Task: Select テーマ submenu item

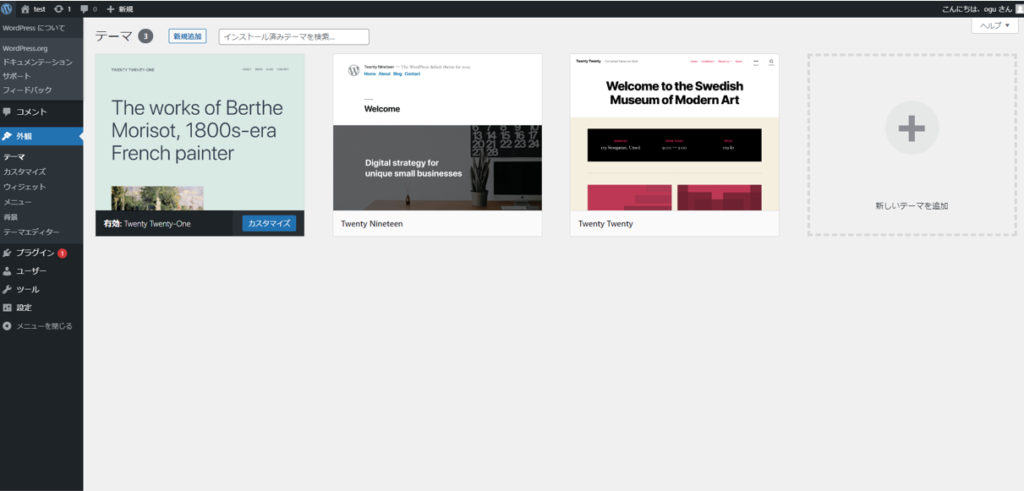Action: tap(14, 157)
